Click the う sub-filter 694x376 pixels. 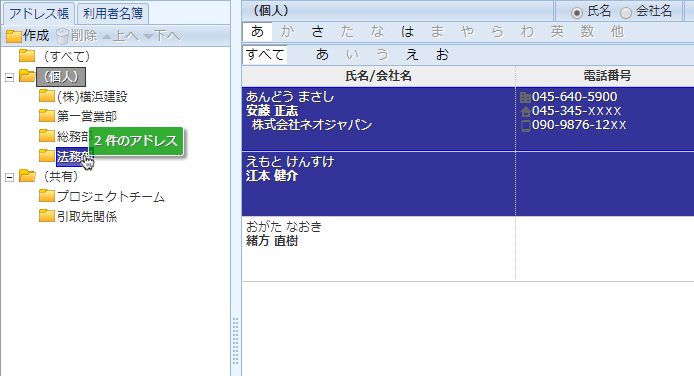click(x=382, y=55)
